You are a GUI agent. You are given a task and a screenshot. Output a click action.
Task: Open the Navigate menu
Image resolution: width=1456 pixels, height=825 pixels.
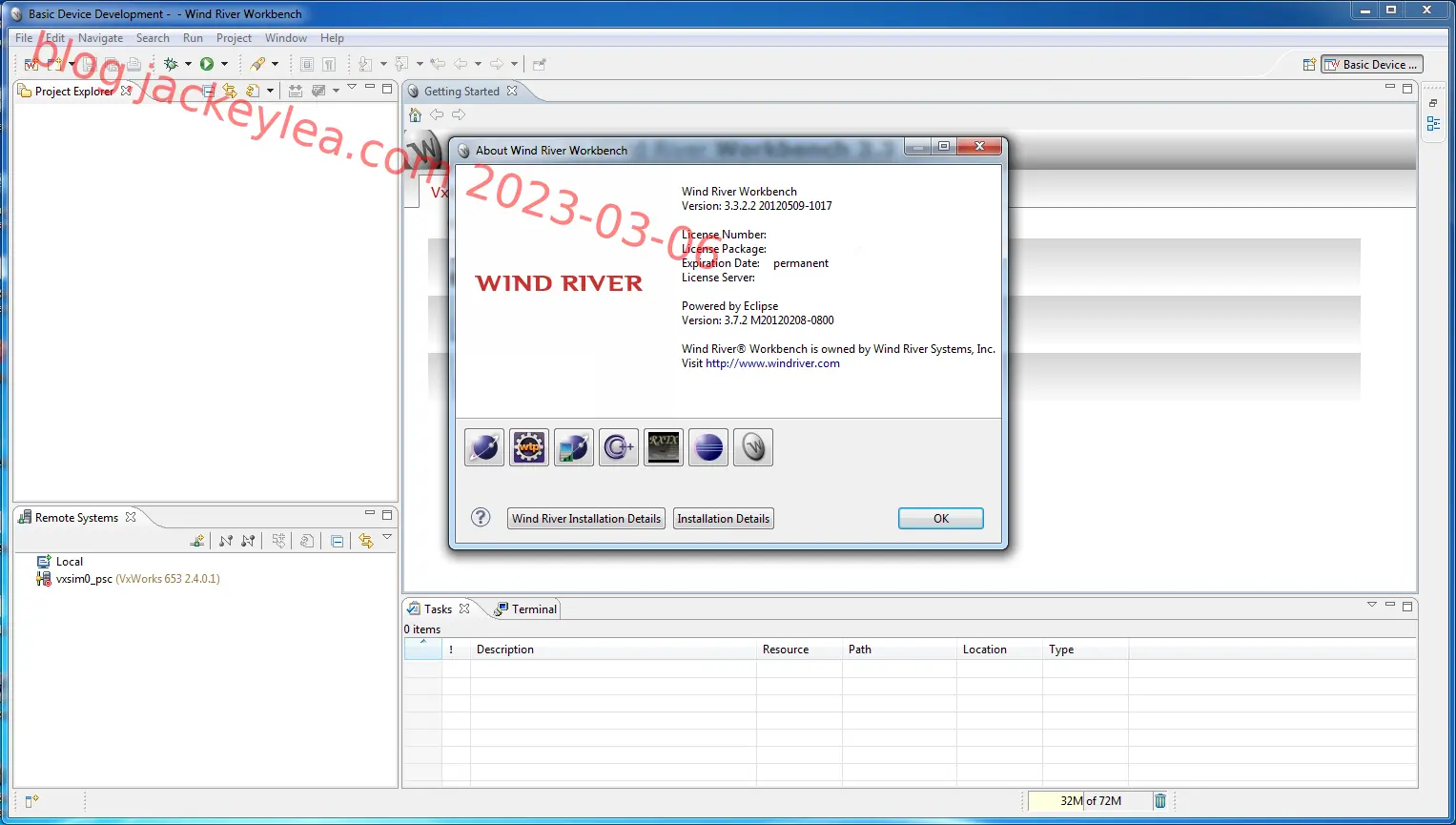100,38
